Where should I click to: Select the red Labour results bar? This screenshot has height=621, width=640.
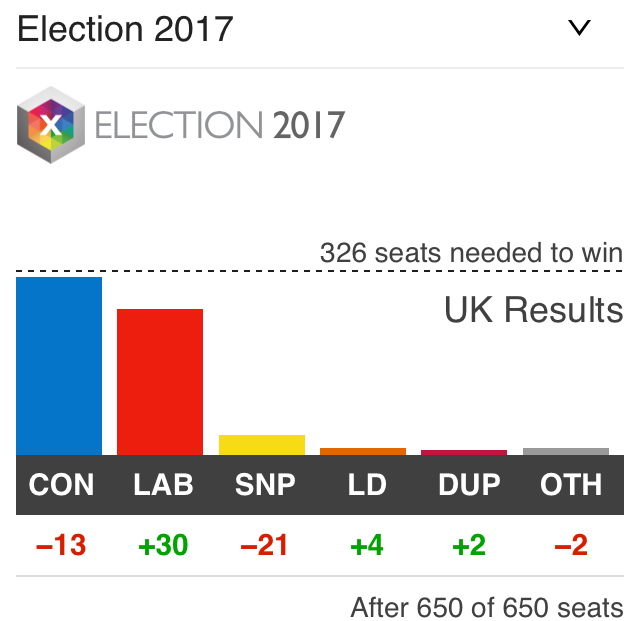pos(160,382)
